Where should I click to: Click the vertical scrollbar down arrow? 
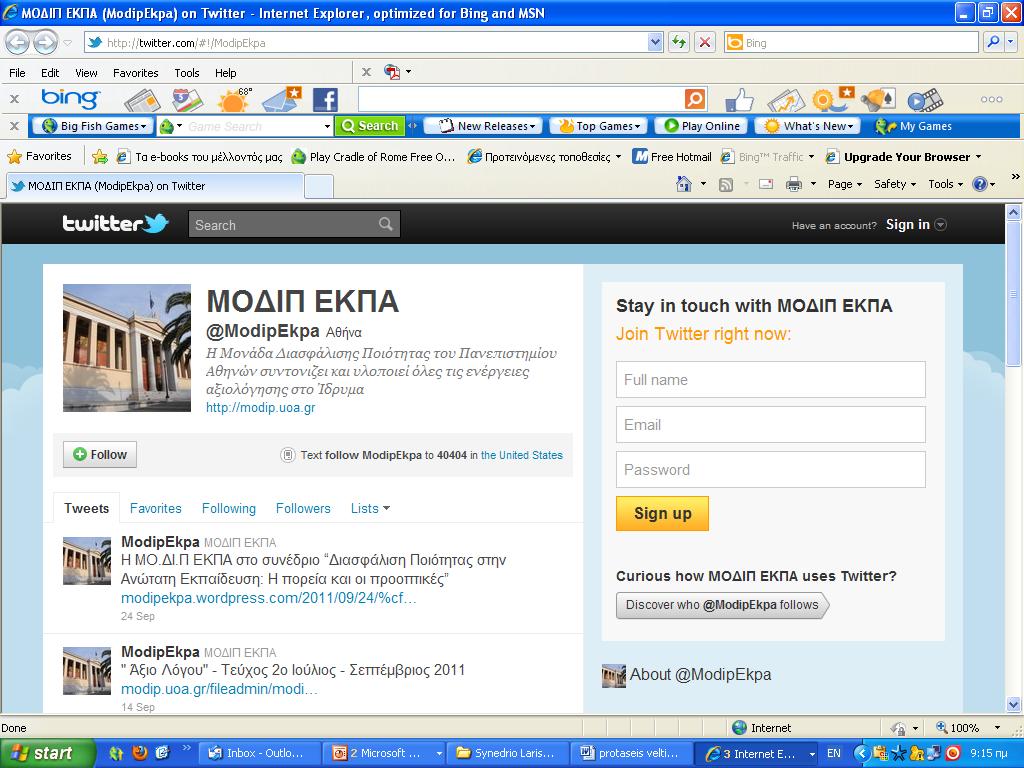[x=1014, y=705]
